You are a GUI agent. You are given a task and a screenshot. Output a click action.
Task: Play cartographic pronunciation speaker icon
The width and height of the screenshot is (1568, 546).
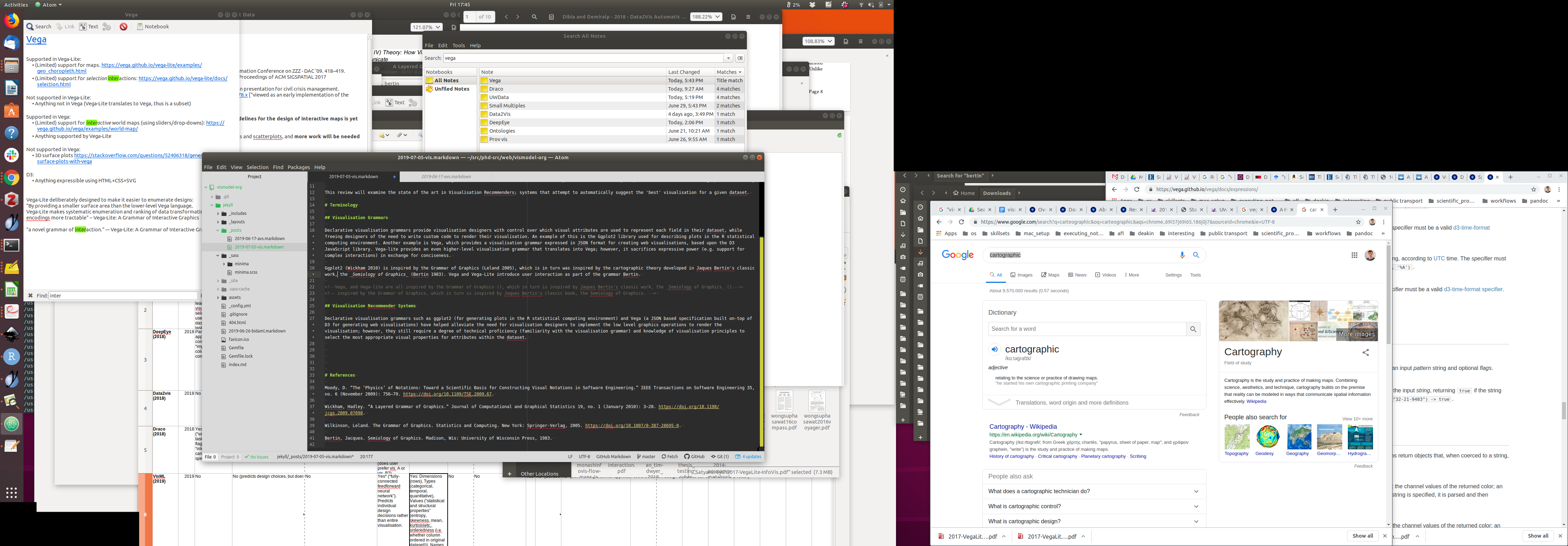click(x=995, y=349)
